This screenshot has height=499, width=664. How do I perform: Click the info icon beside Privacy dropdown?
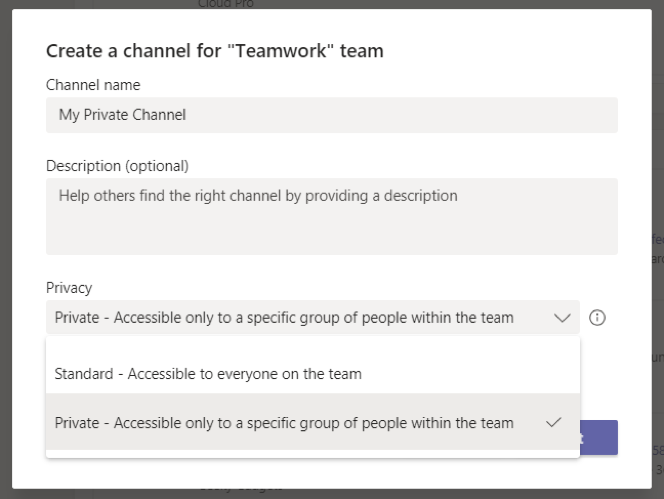point(598,318)
